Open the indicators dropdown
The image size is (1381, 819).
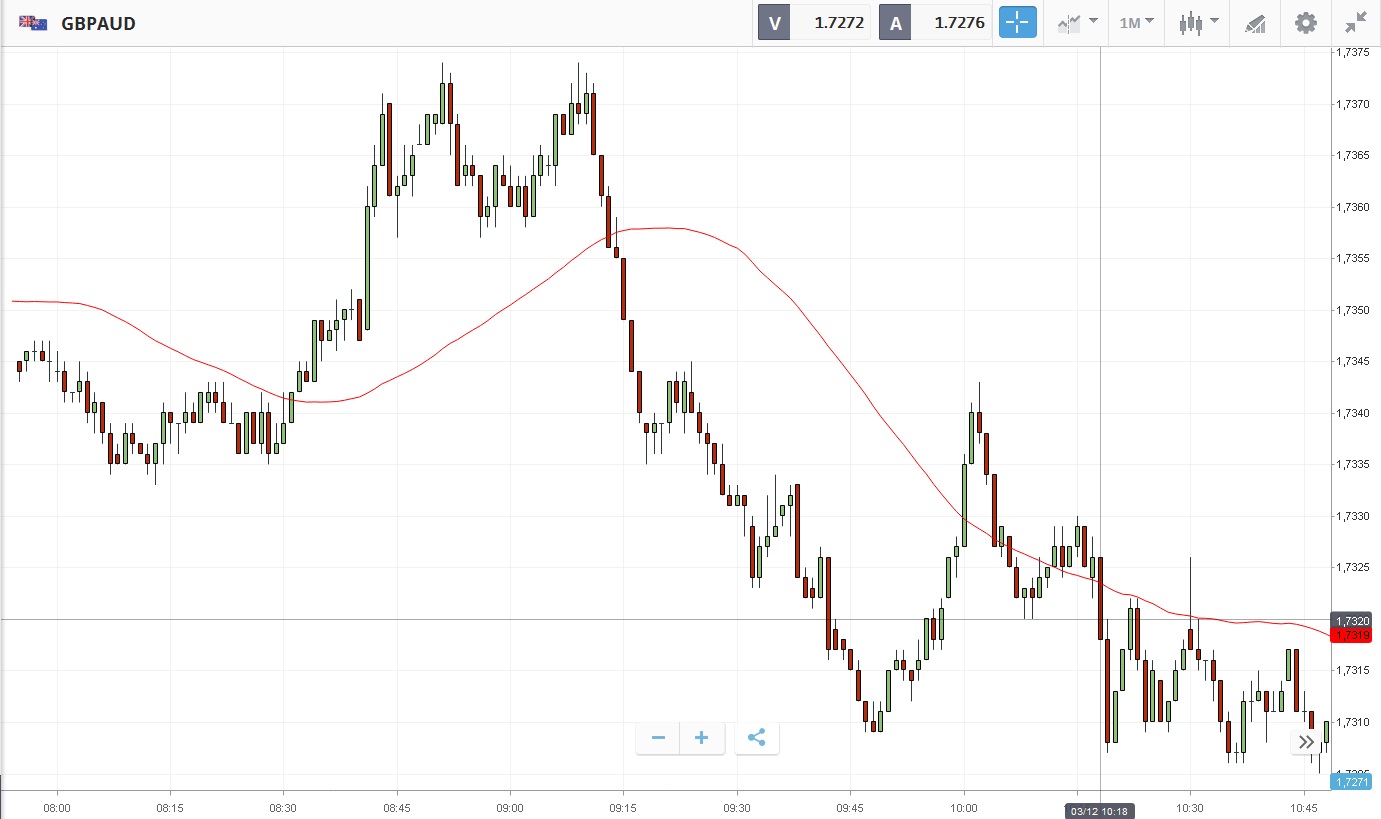click(1077, 22)
